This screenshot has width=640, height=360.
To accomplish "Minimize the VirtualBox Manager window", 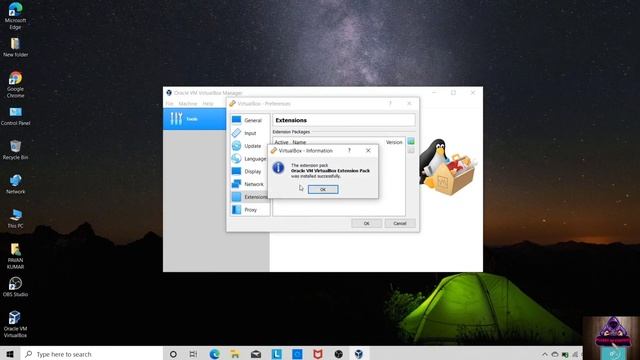I will (x=434, y=93).
